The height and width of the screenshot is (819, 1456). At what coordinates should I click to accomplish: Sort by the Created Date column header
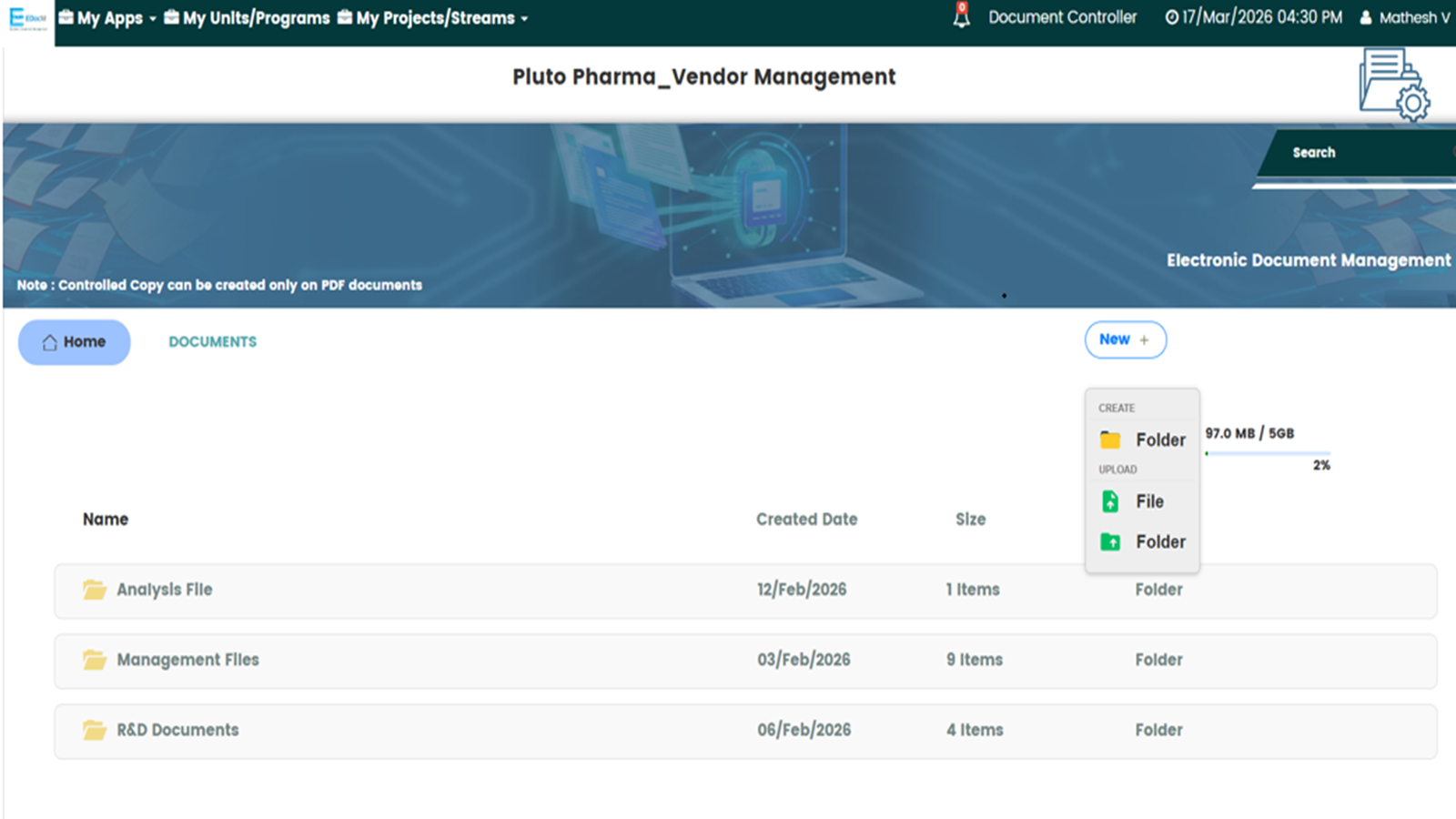pos(806,520)
